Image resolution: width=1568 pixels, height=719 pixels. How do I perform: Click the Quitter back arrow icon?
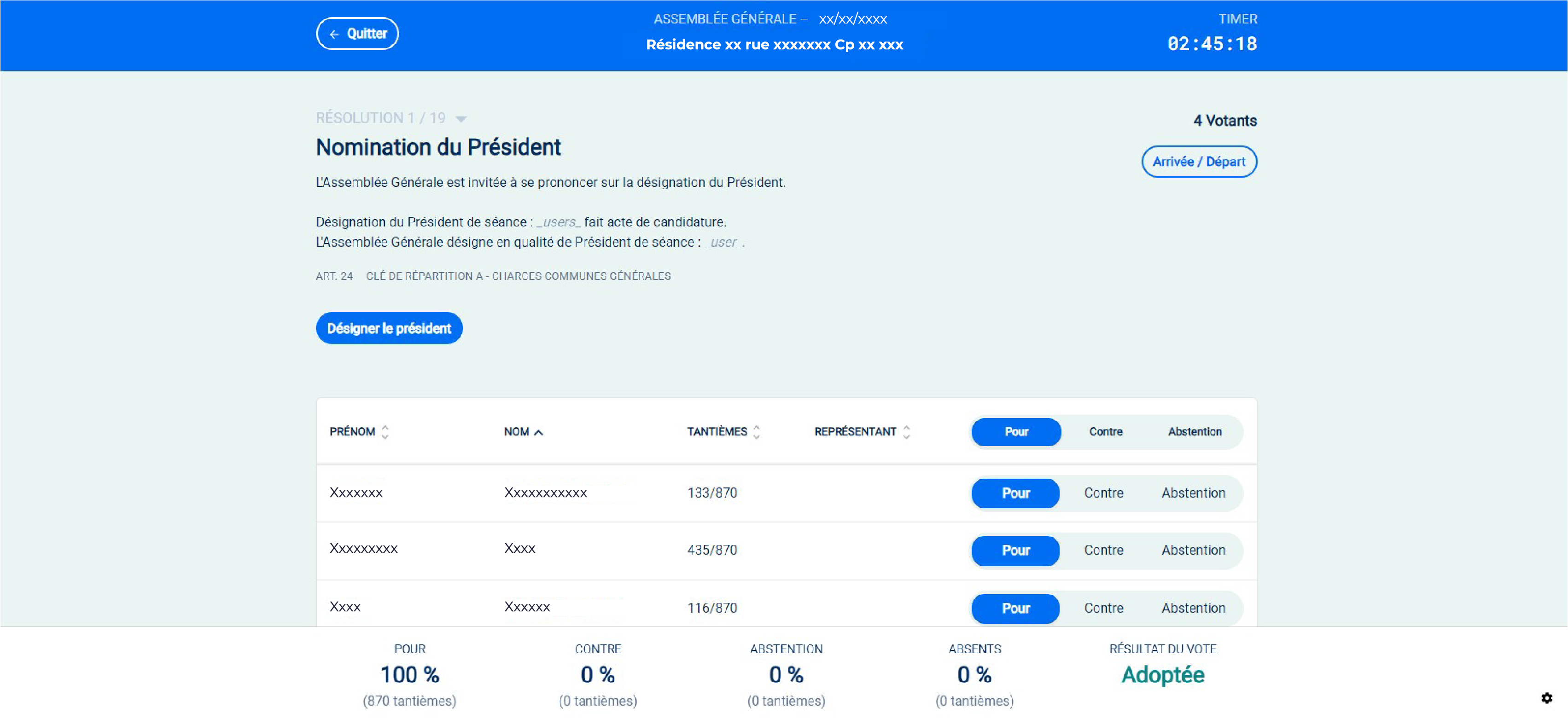(334, 35)
